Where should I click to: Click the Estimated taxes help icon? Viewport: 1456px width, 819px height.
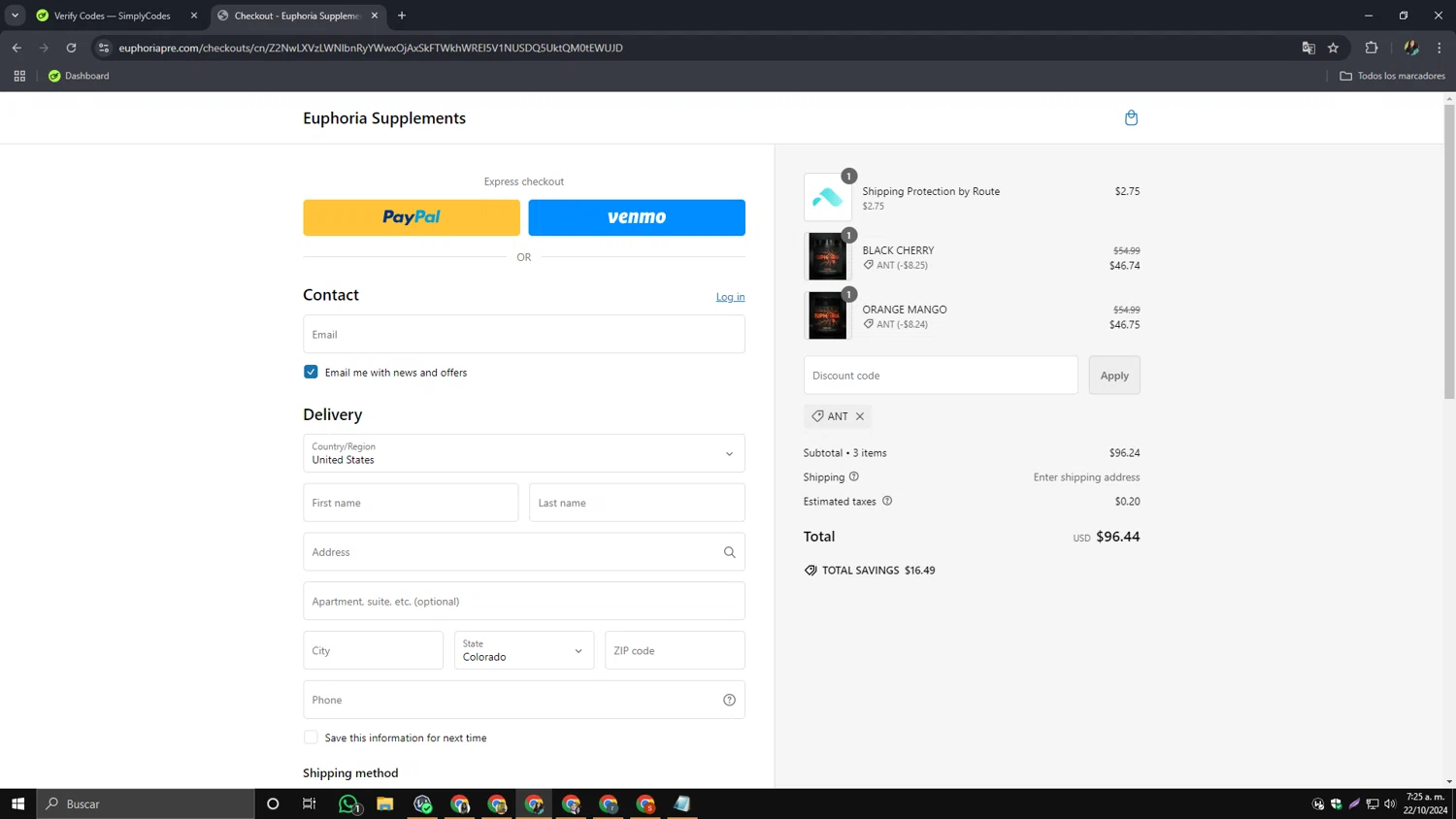click(x=887, y=501)
